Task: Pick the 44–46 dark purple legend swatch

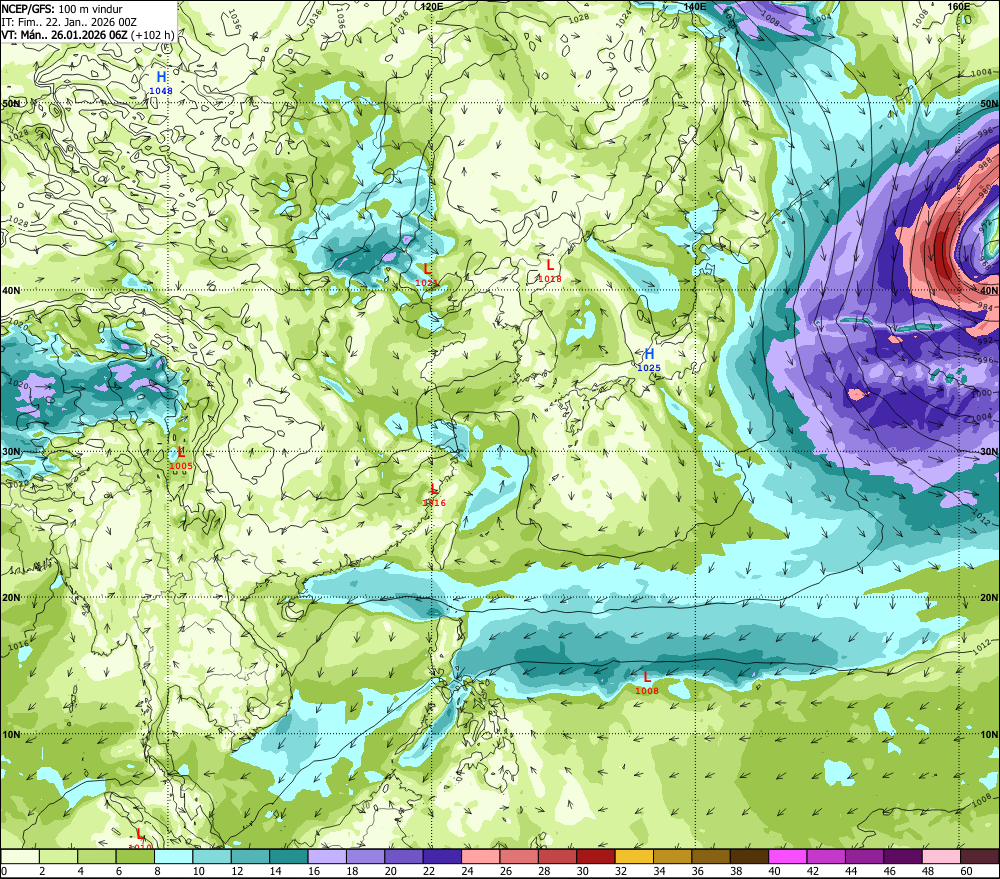Action: pos(864,856)
